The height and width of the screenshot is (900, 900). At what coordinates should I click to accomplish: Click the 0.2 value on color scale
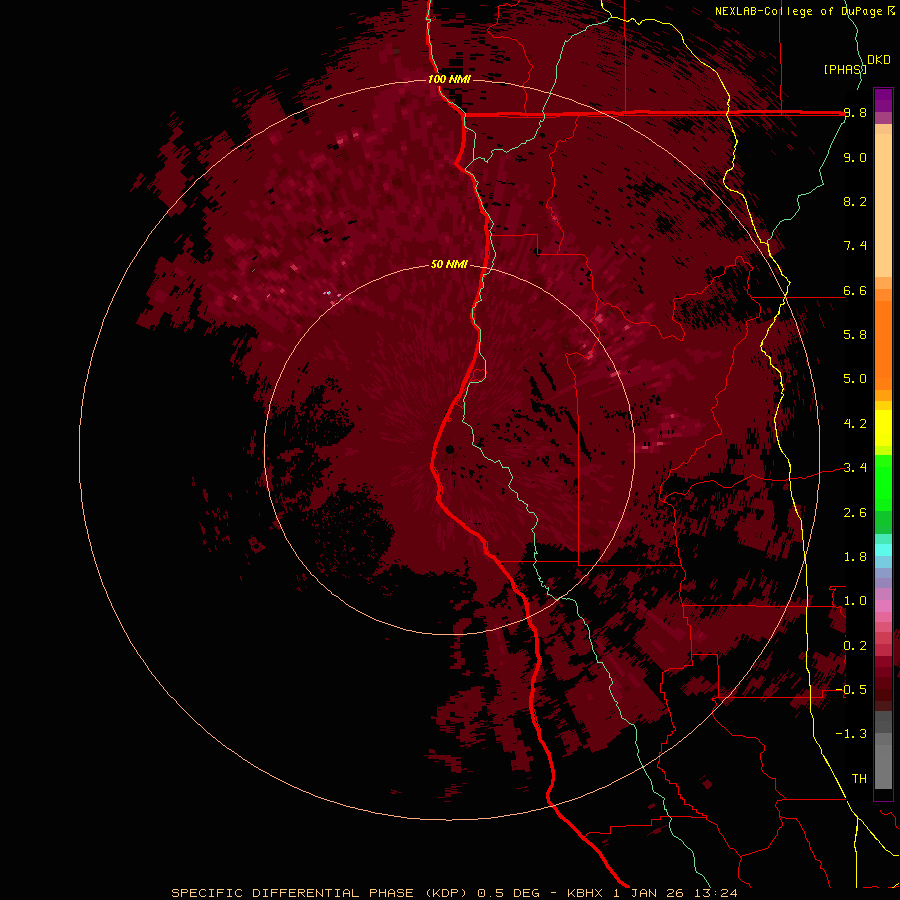tap(855, 646)
